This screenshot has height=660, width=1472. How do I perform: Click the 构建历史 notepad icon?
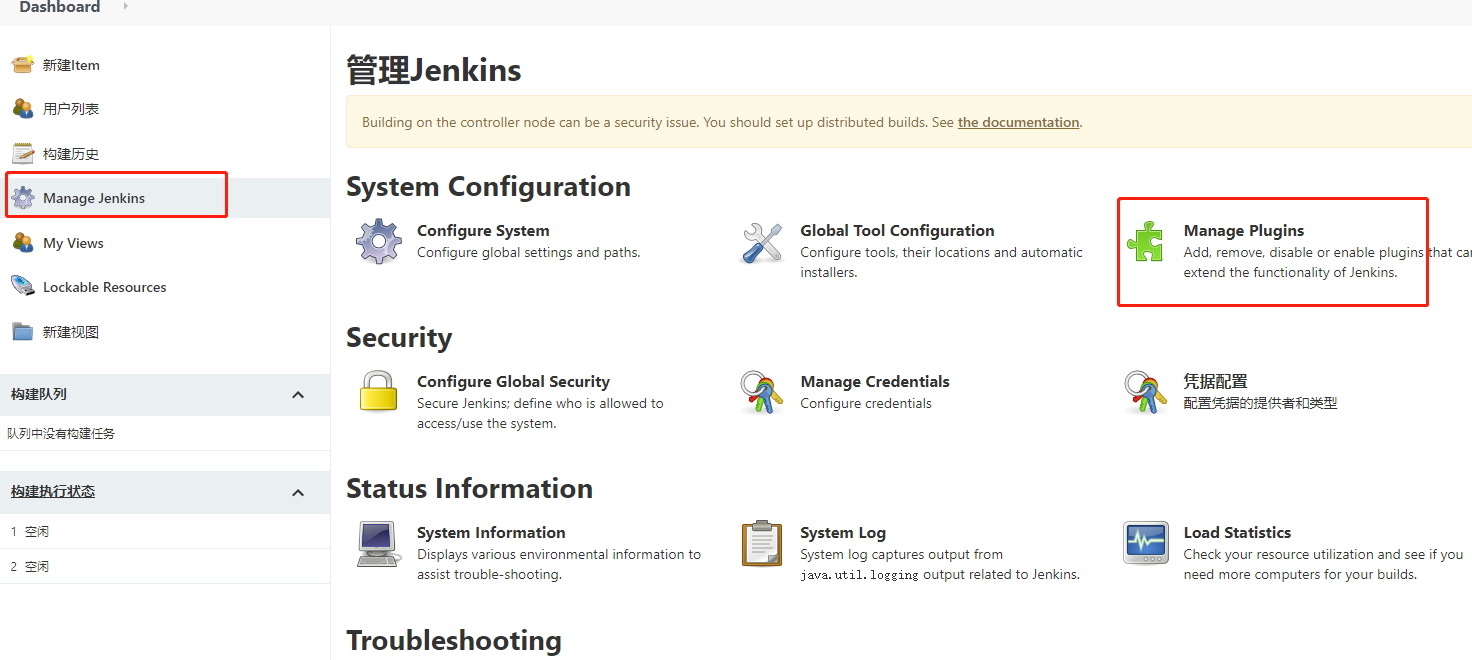point(23,153)
